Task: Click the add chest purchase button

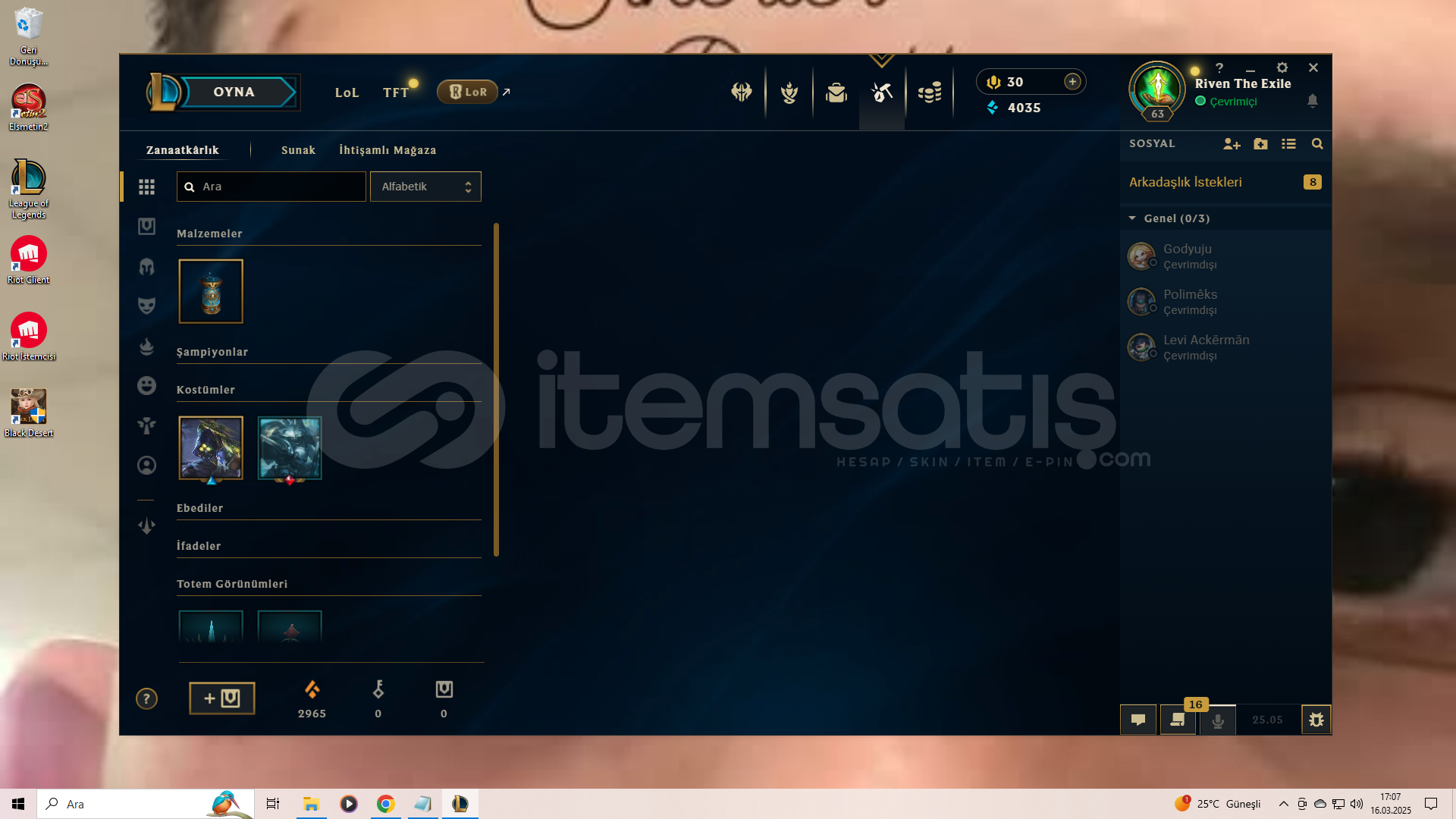Action: [x=221, y=698]
